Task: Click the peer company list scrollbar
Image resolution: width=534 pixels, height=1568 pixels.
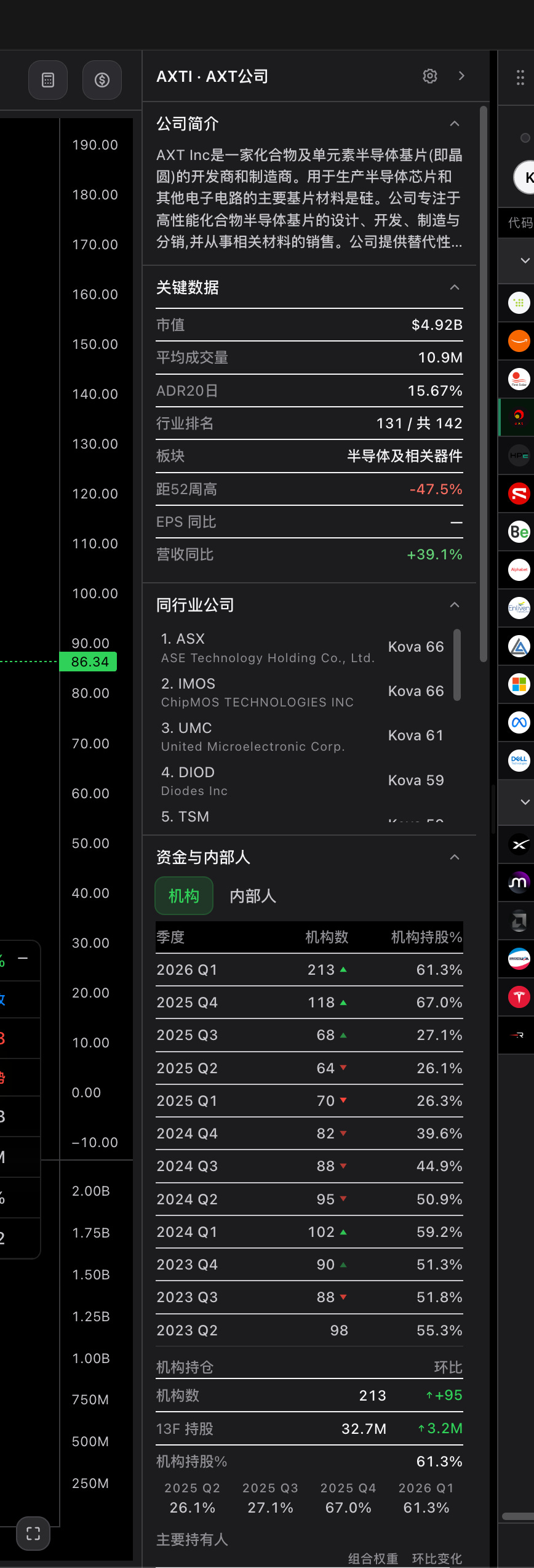Action: [457, 665]
